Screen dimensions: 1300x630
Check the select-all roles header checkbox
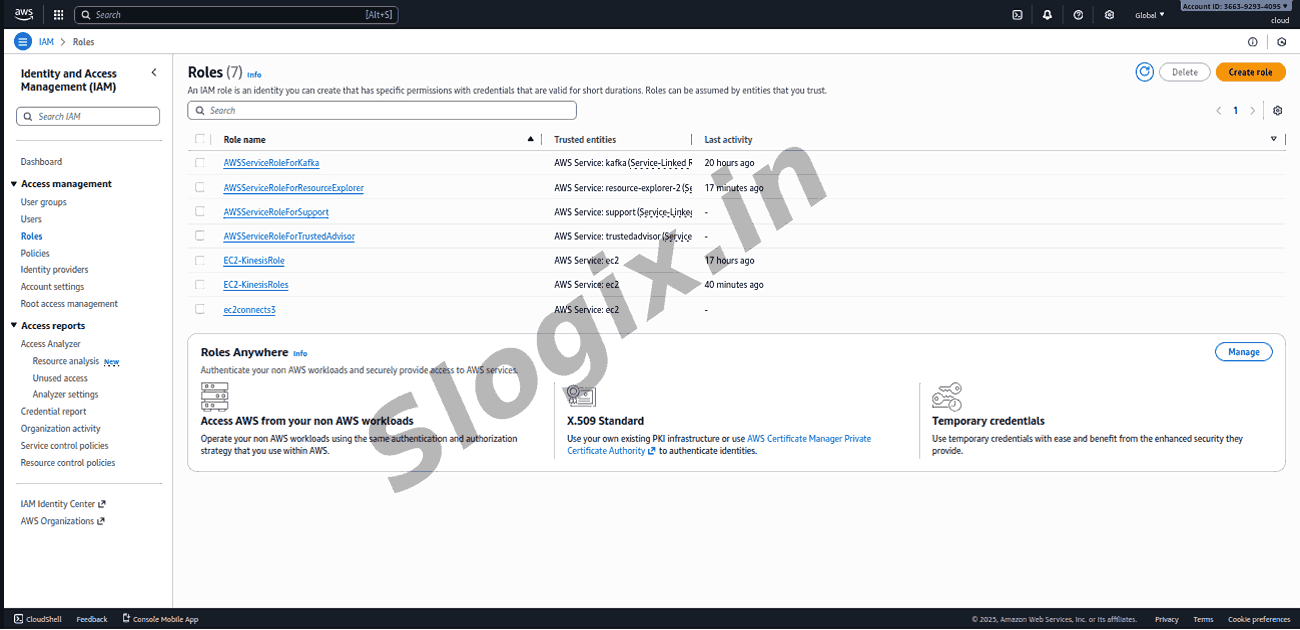click(200, 139)
